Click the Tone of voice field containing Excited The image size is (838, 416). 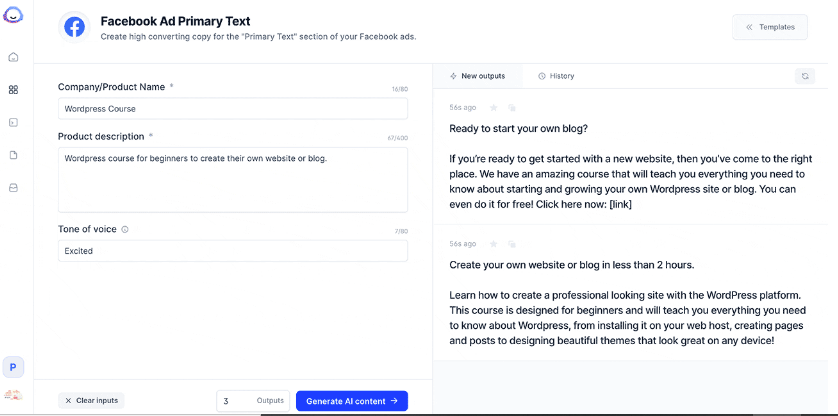point(233,251)
